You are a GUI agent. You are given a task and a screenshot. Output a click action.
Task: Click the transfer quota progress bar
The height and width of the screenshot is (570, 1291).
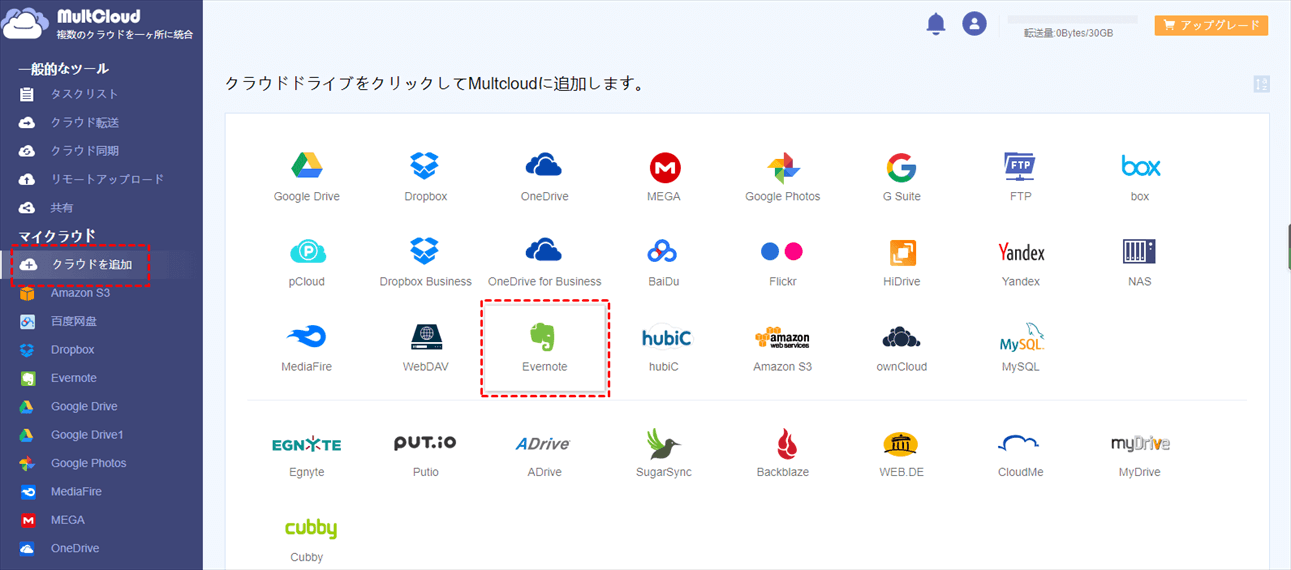[x=1072, y=19]
